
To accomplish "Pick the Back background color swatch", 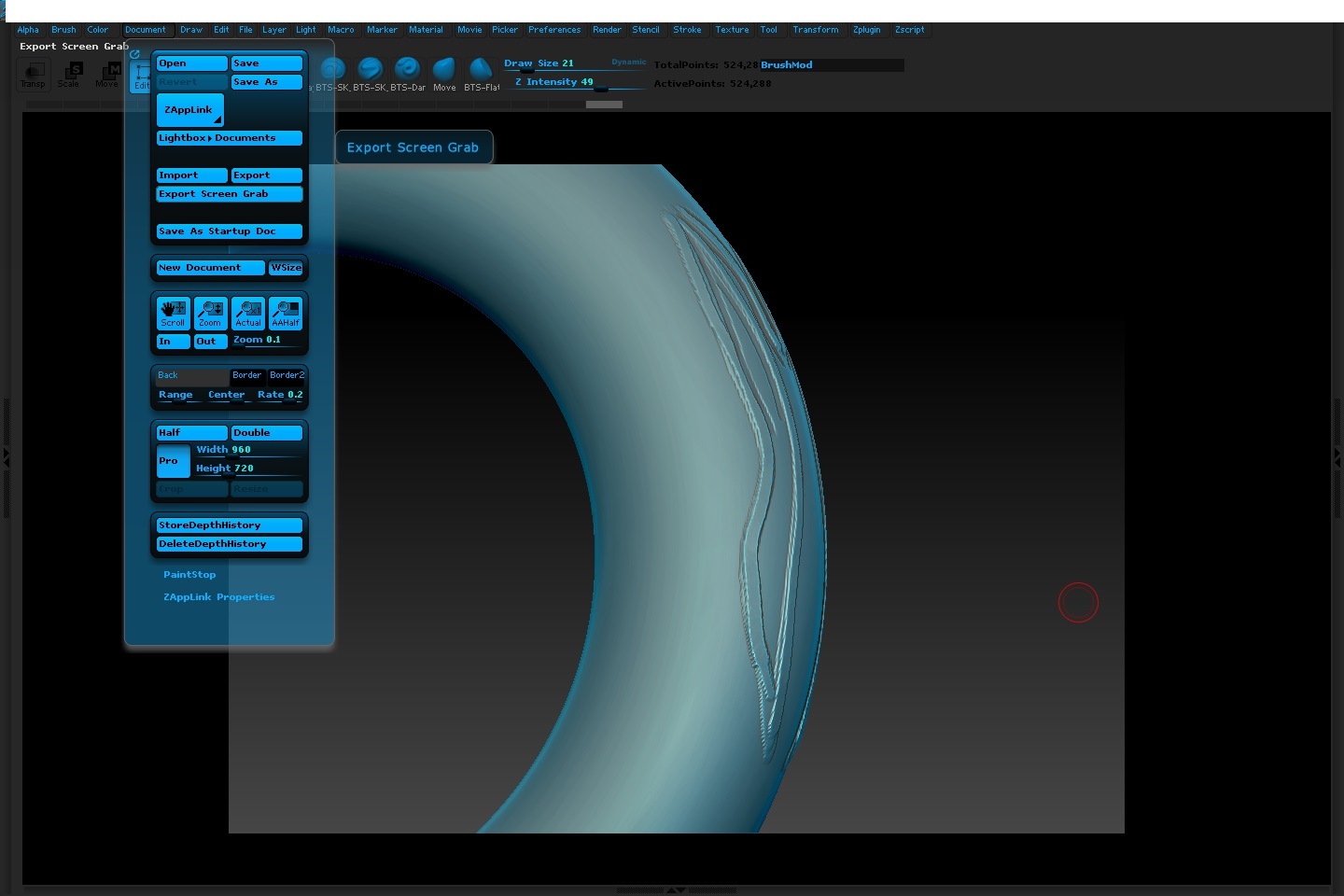I will click(x=191, y=376).
